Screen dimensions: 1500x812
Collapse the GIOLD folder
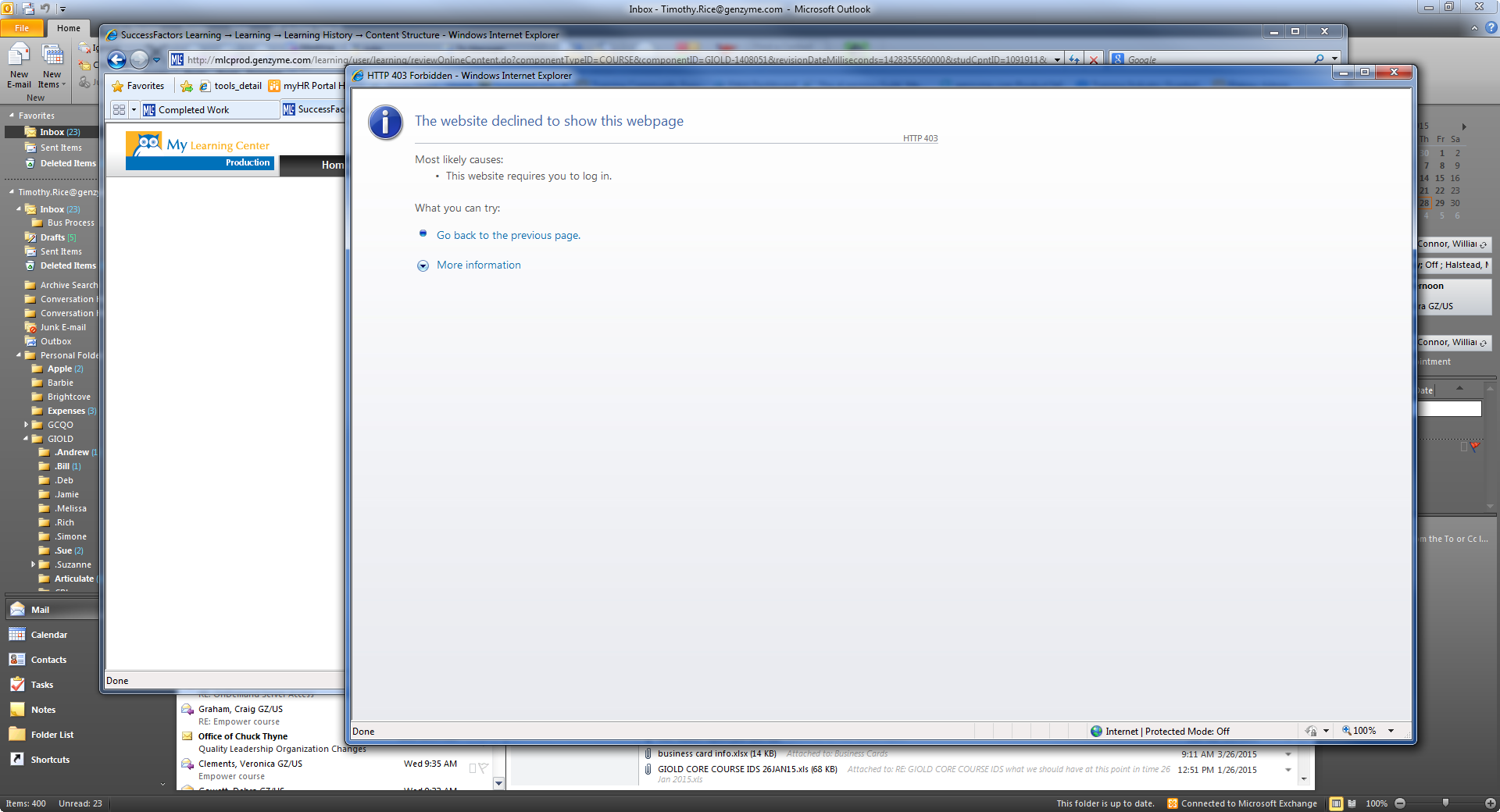(26, 439)
